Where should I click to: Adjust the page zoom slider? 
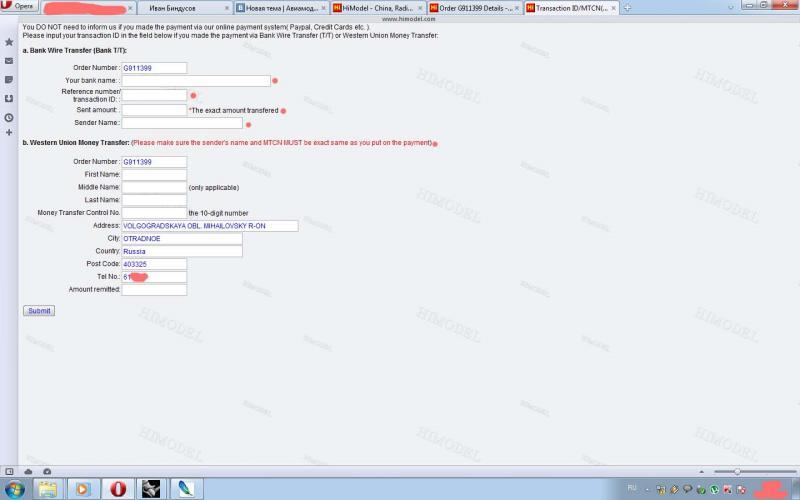737,471
